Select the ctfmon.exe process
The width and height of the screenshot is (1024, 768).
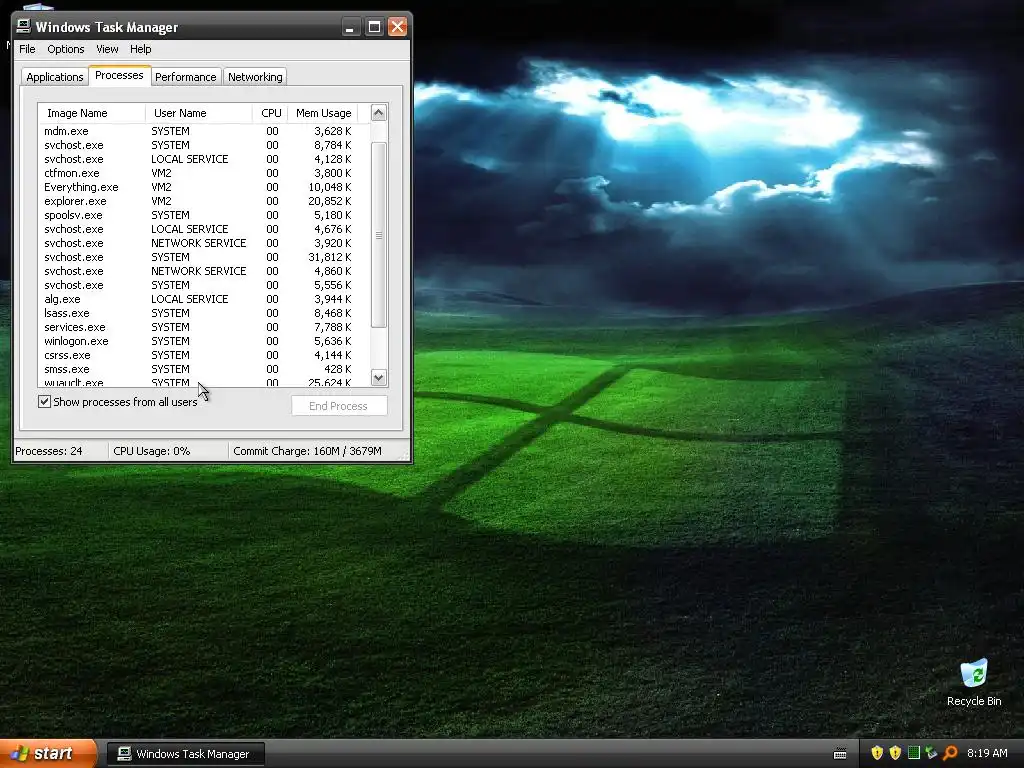[204, 173]
